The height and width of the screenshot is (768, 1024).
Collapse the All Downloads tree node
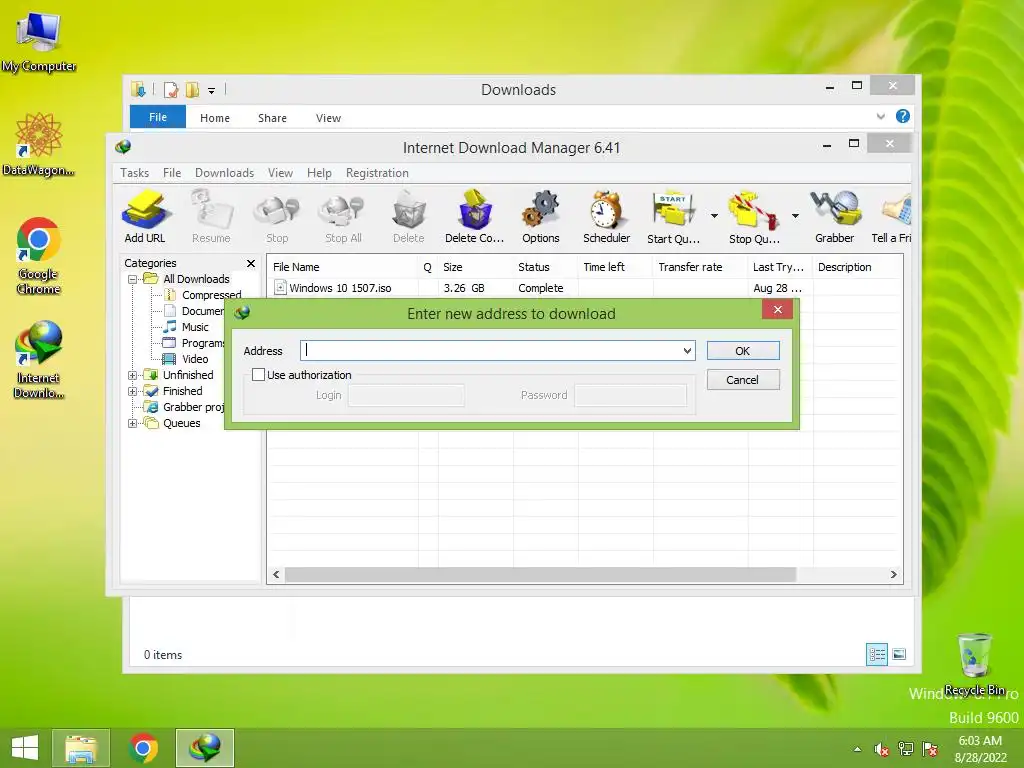pyautogui.click(x=133, y=280)
